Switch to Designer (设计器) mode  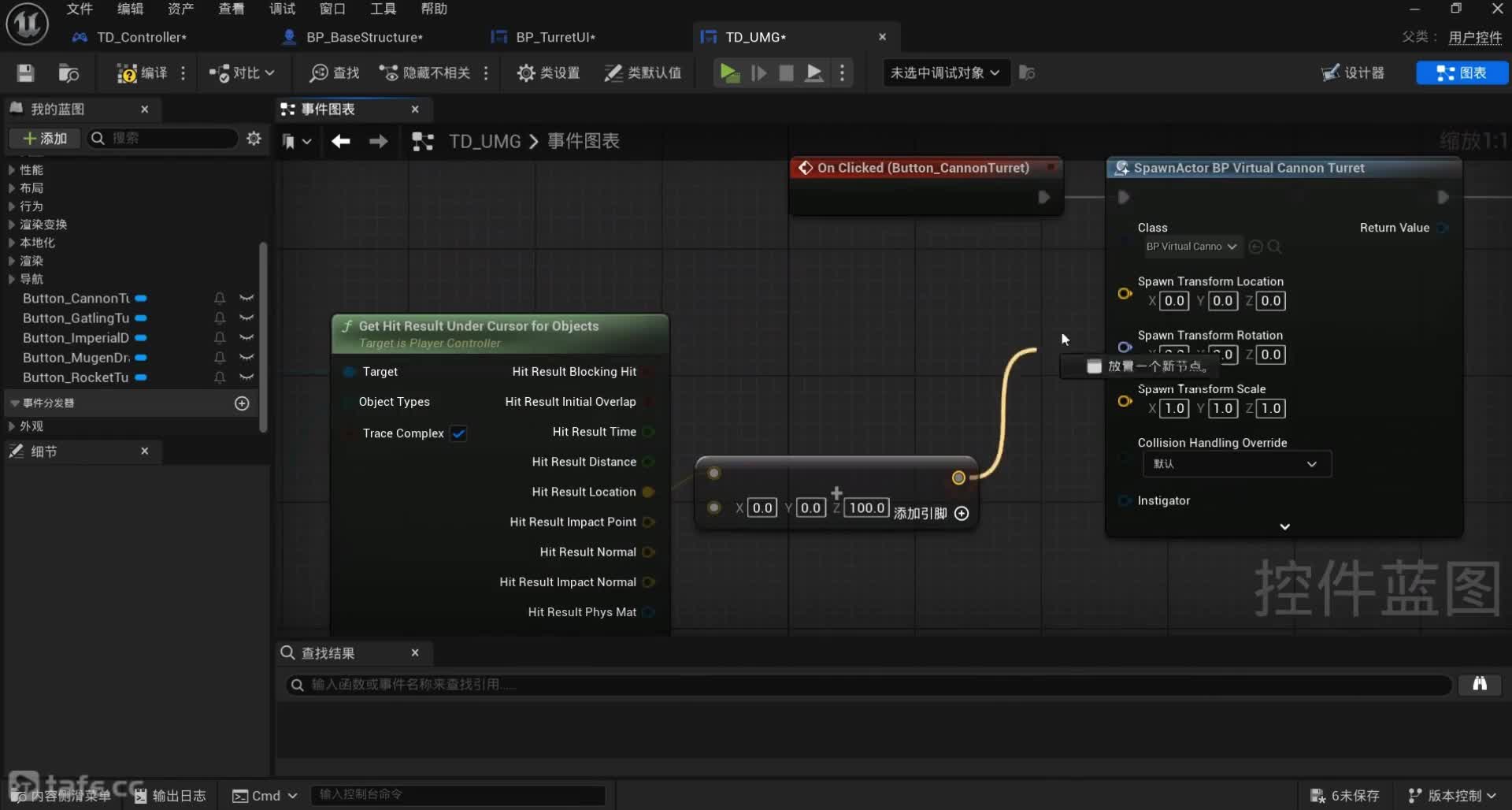[1353, 73]
